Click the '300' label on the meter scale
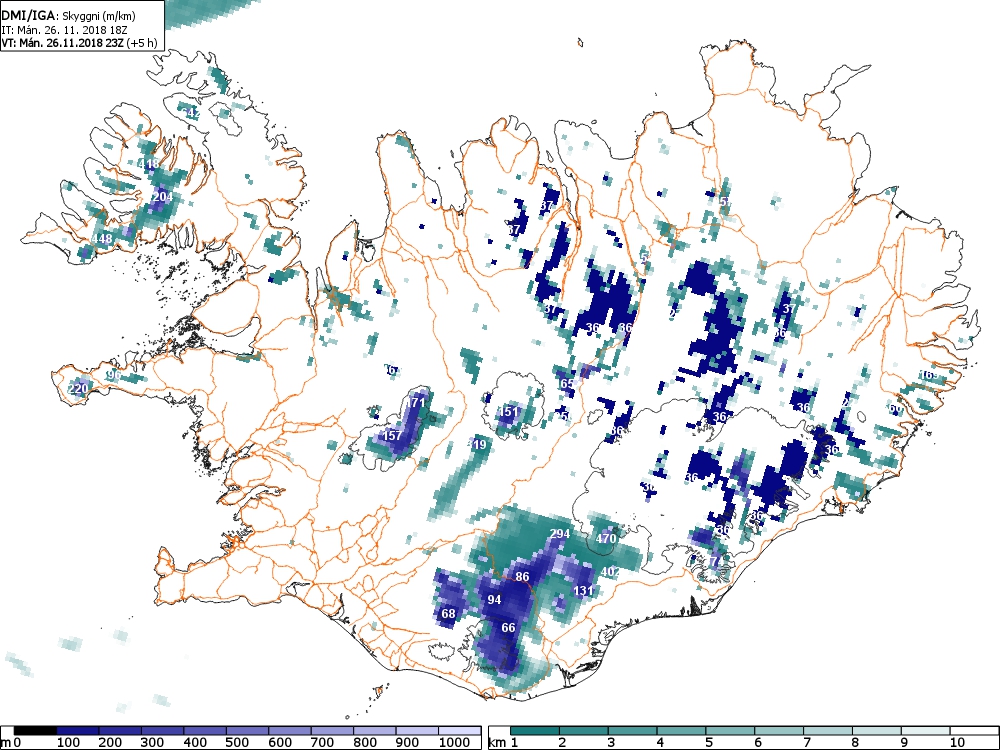This screenshot has height=750, width=1000. click(x=153, y=742)
